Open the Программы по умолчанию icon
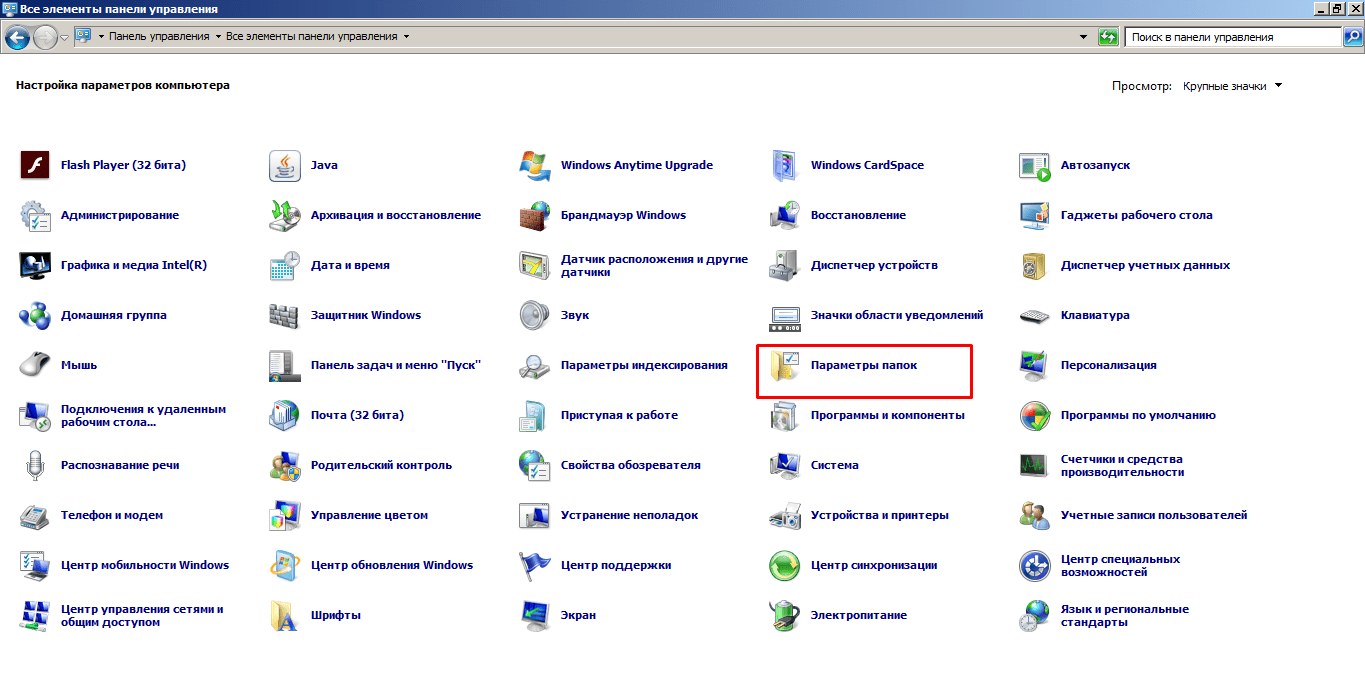This screenshot has height=681, width=1365. (1035, 415)
